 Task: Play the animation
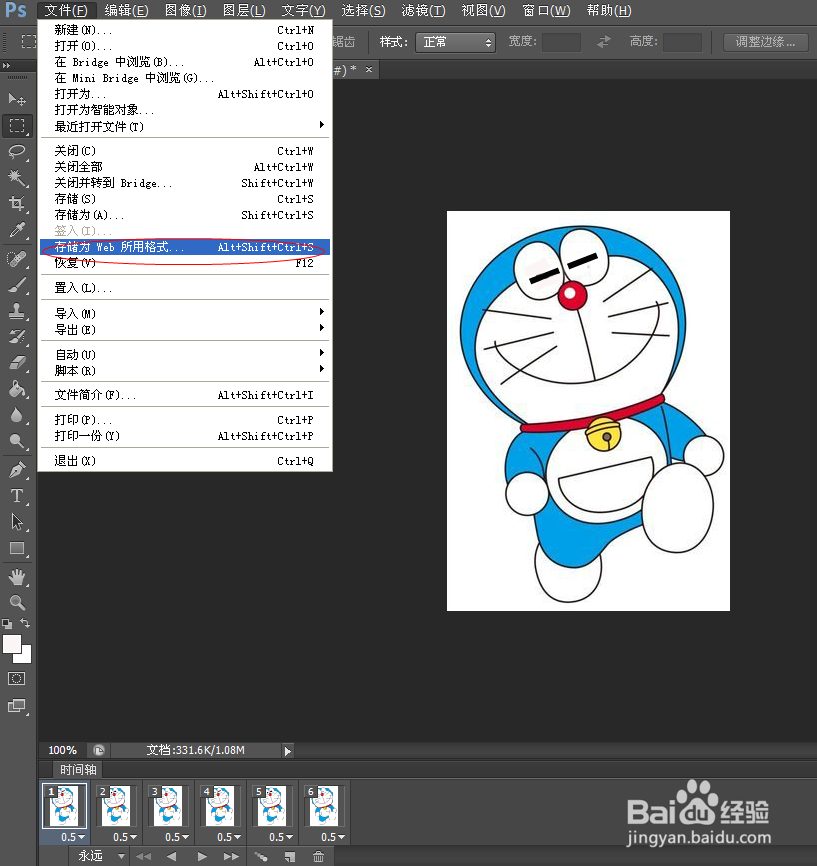pyautogui.click(x=202, y=857)
